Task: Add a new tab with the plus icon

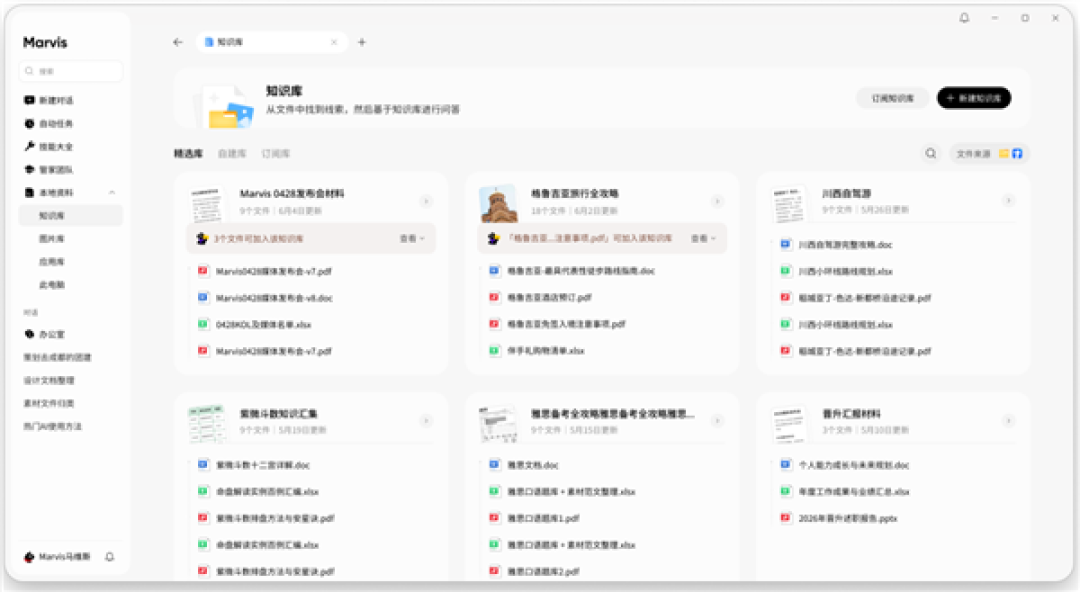Action: [x=362, y=42]
